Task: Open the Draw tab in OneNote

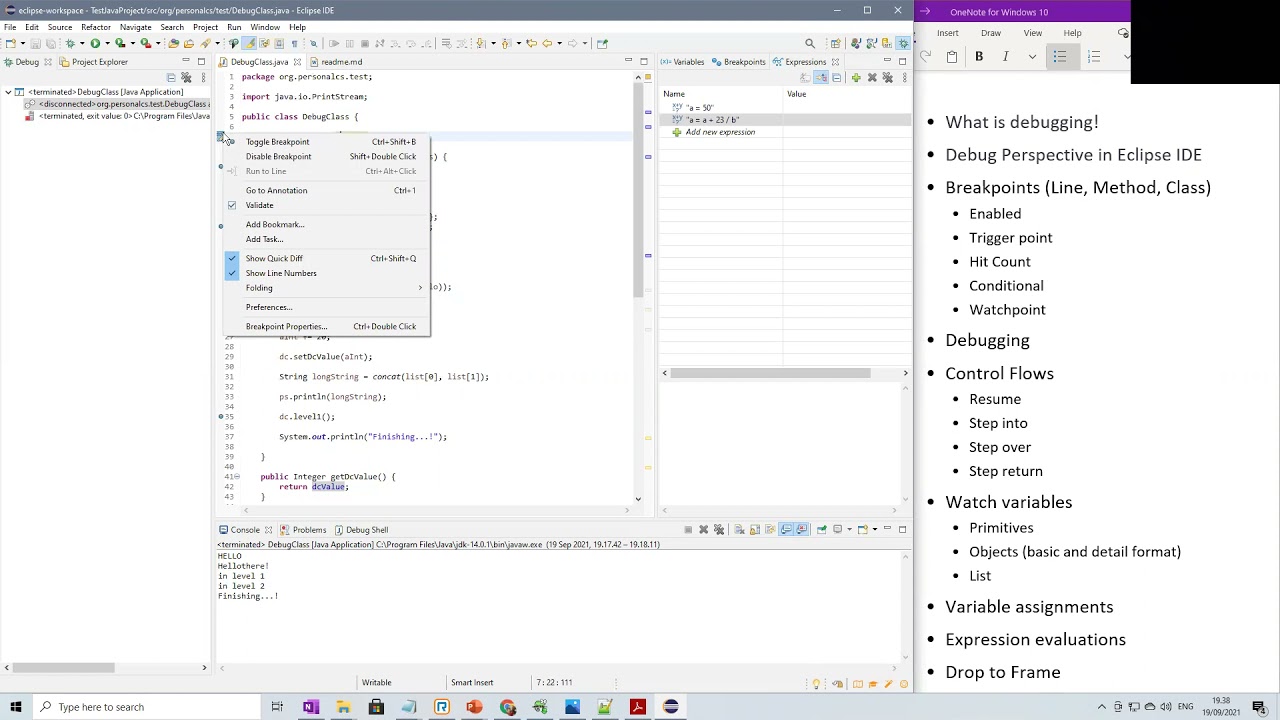Action: (991, 33)
